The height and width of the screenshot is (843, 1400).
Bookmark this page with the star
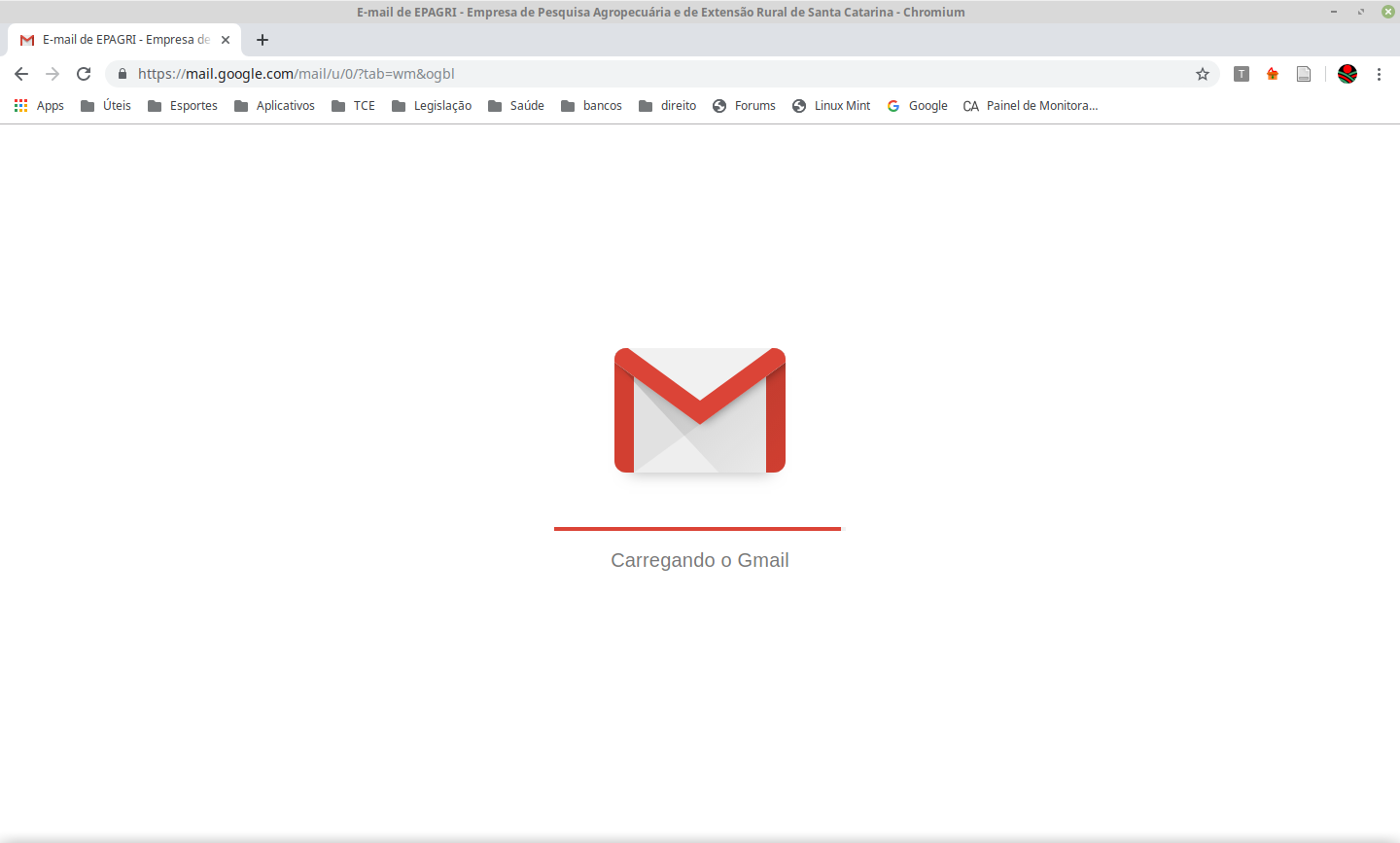tap(1203, 74)
